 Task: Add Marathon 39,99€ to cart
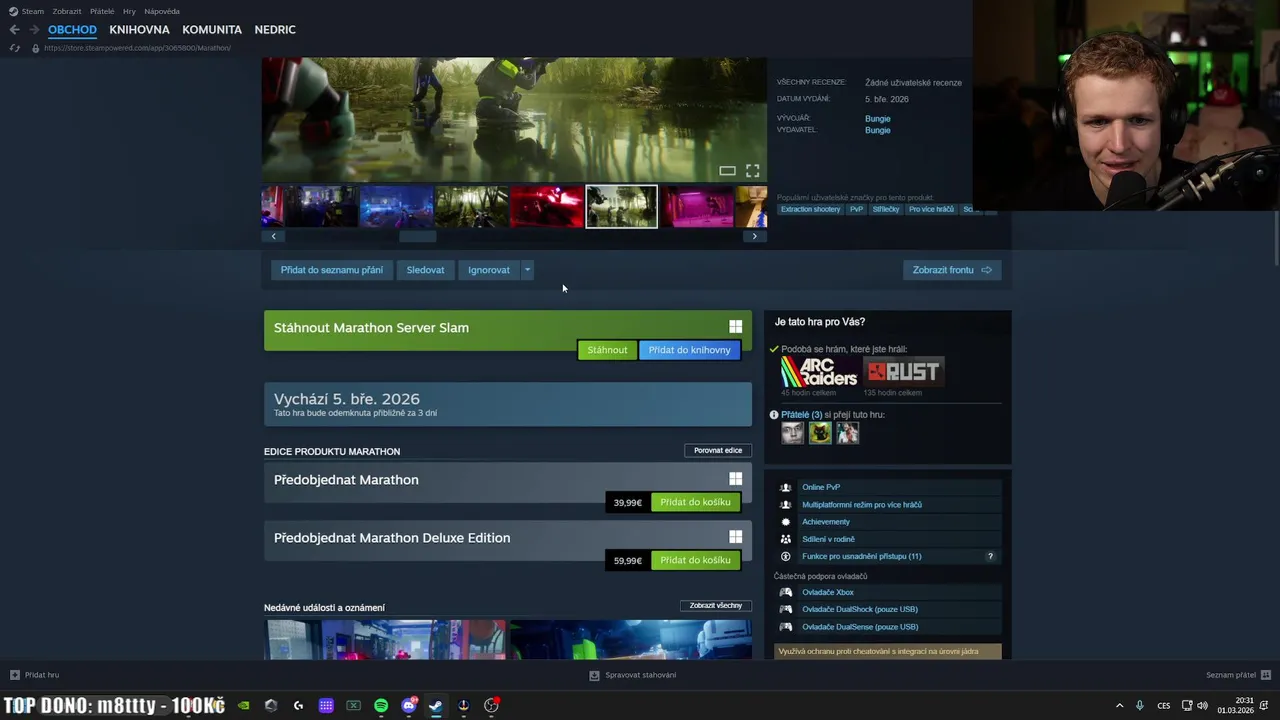(695, 502)
